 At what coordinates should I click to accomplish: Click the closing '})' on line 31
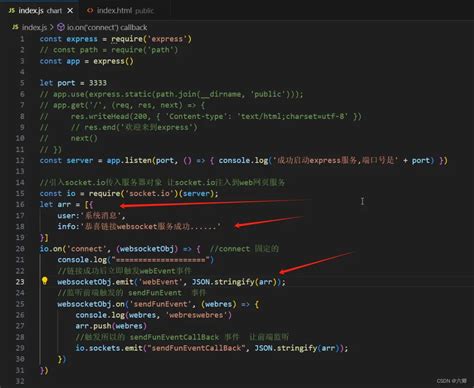click(x=44, y=370)
